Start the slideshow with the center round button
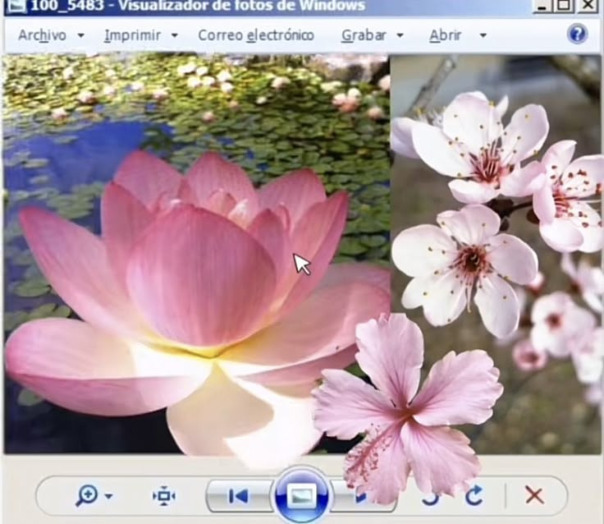 point(301,496)
